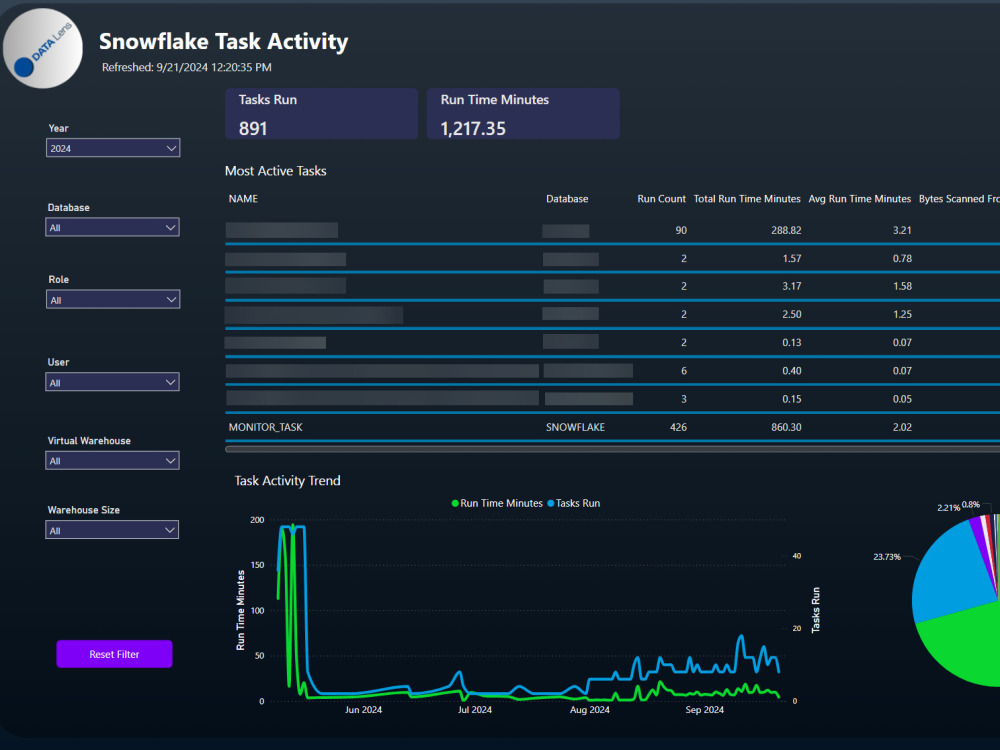Viewport: 1000px width, 750px height.
Task: Open the Year dropdown showing 2024
Action: pyautogui.click(x=113, y=148)
